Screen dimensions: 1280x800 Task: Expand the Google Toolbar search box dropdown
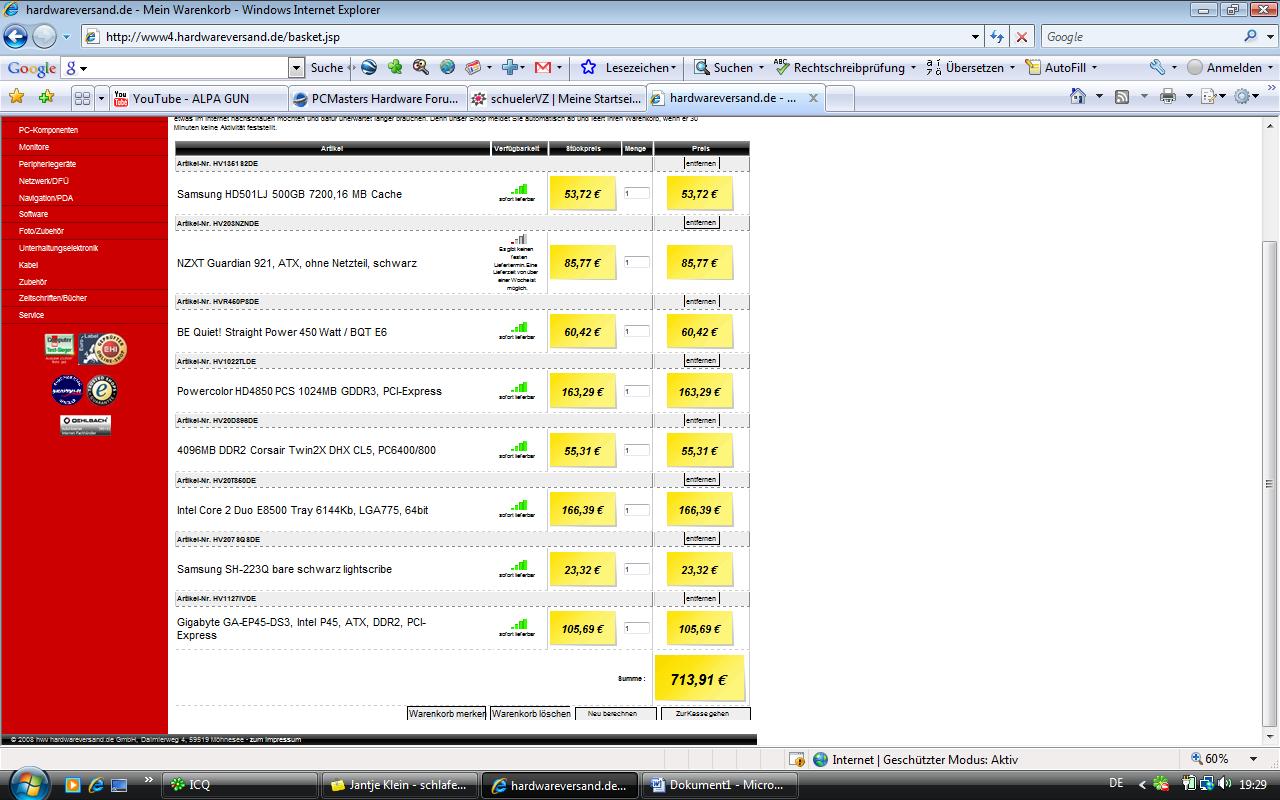pos(296,68)
